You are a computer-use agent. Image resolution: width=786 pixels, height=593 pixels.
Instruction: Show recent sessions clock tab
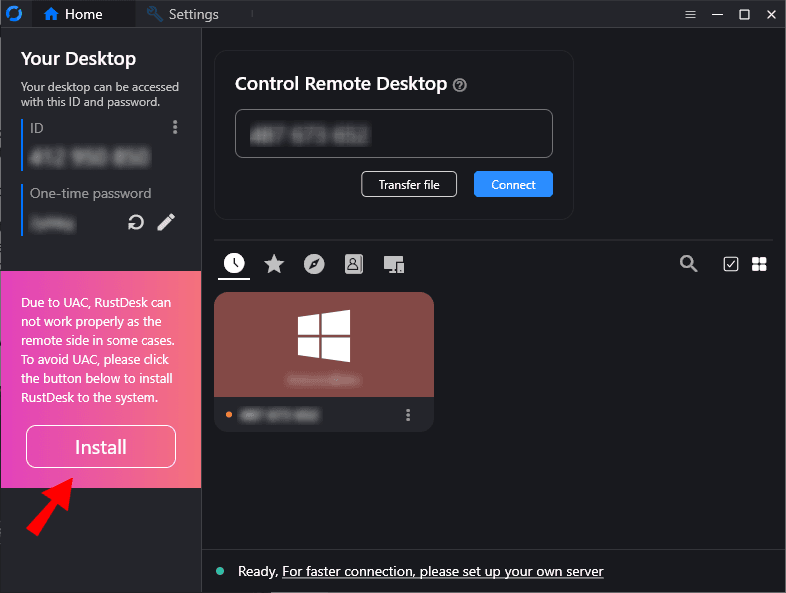(x=234, y=263)
